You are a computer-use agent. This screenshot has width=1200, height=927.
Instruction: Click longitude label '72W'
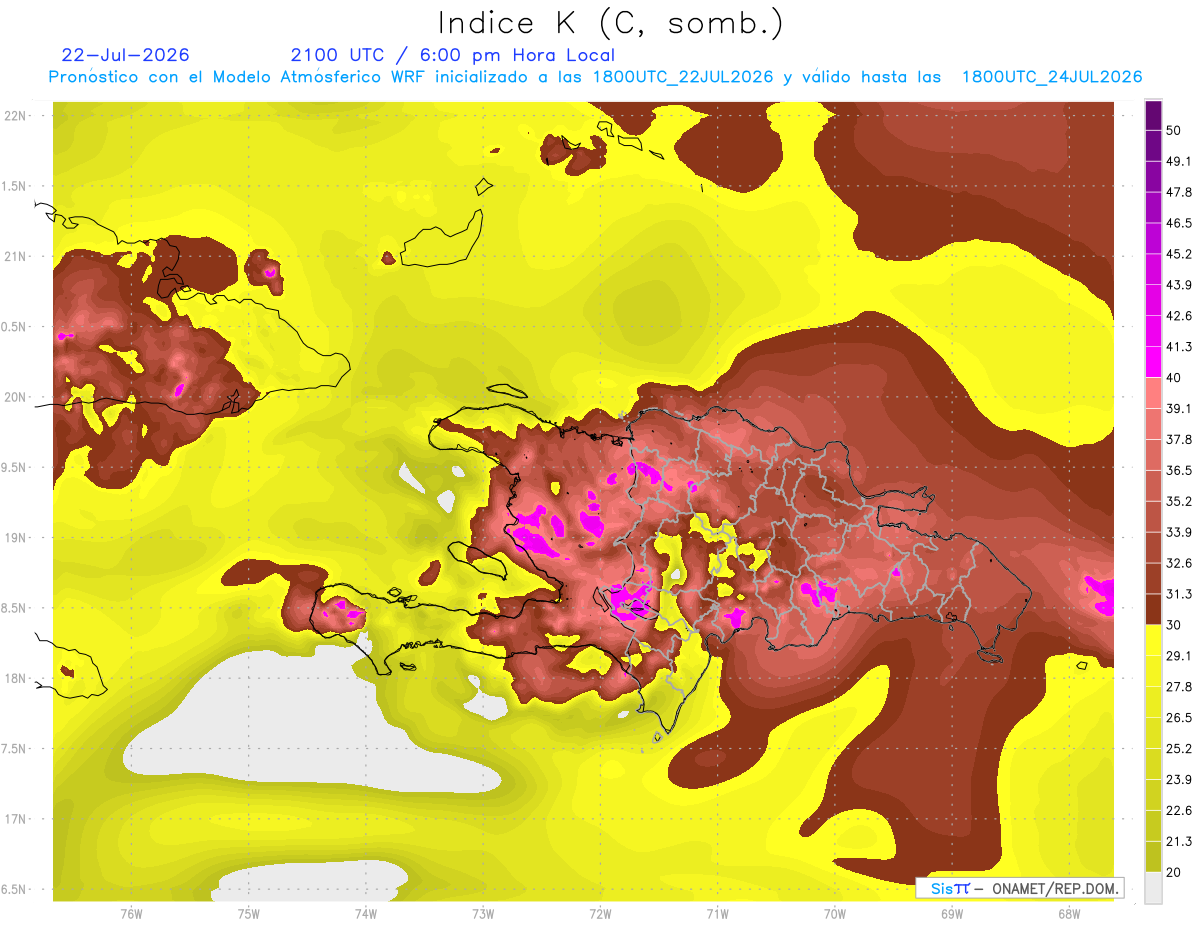[600, 913]
